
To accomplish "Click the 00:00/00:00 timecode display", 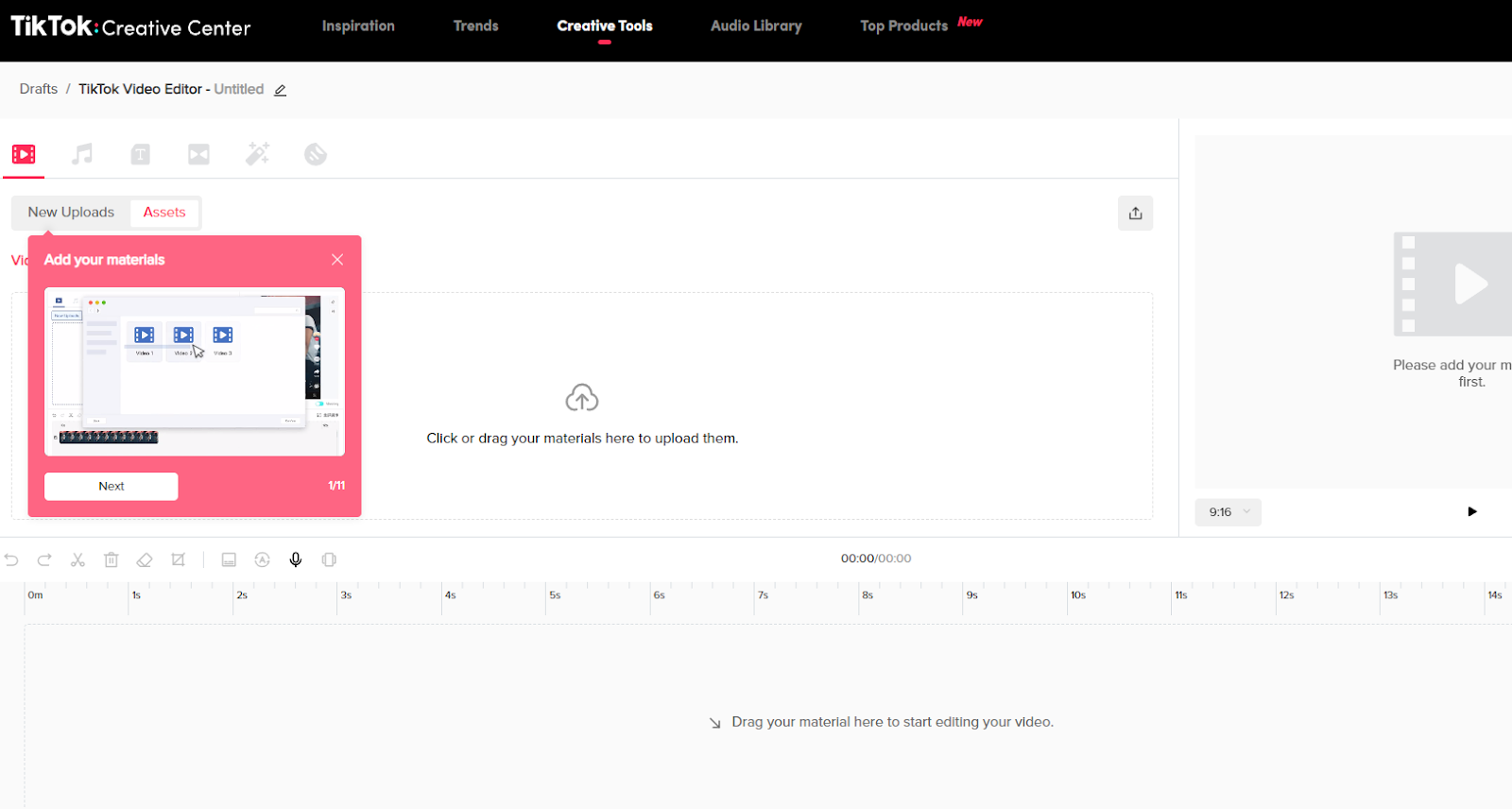I will point(876,559).
